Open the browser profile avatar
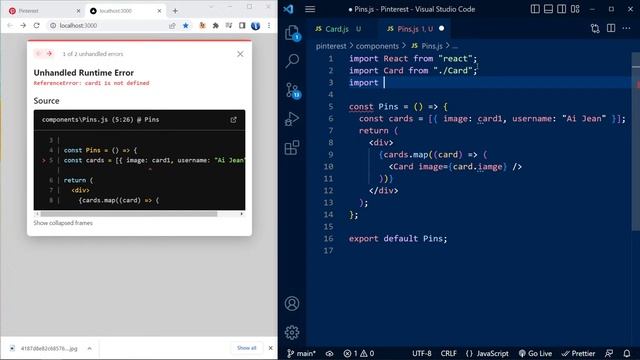The width and height of the screenshot is (640, 360). [x=256, y=26]
